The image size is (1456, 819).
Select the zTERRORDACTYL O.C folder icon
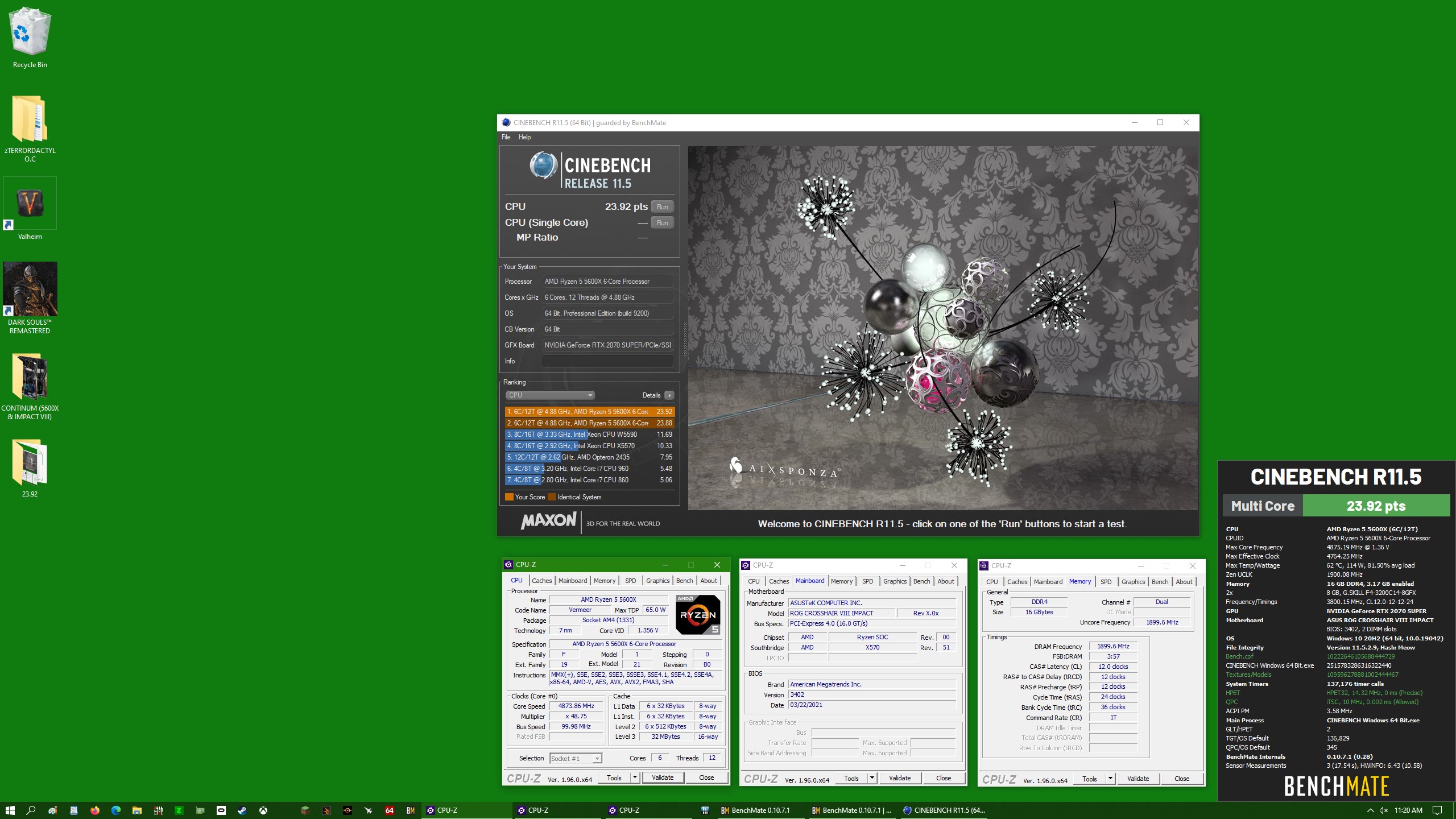30,129
